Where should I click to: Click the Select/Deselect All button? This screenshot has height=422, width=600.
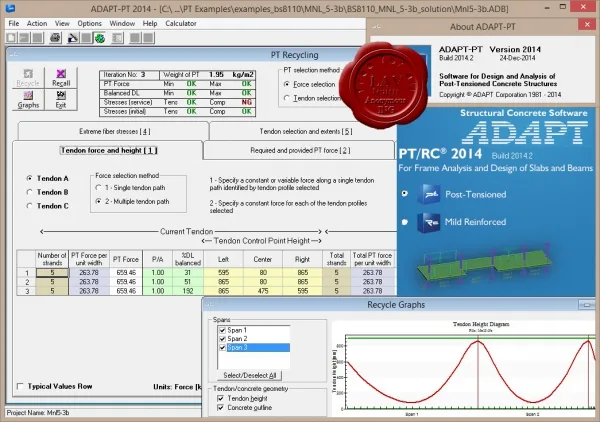click(x=249, y=375)
